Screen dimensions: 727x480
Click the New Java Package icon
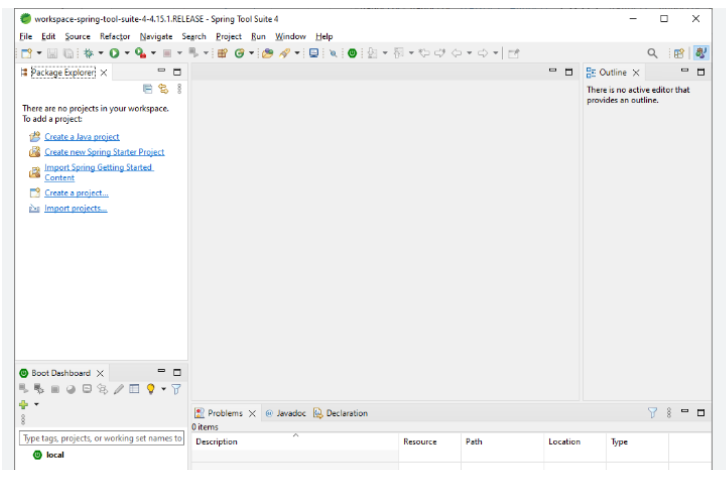point(223,53)
